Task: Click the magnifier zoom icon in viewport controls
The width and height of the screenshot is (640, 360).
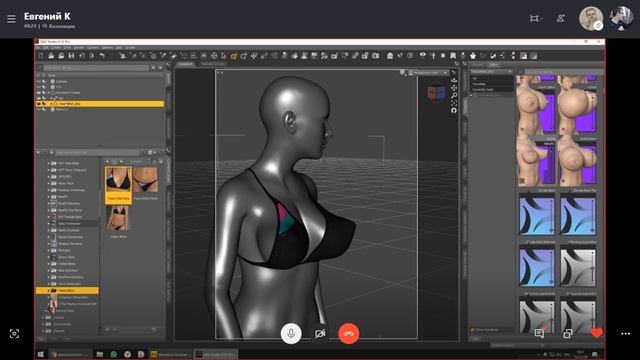Action: pyautogui.click(x=454, y=95)
